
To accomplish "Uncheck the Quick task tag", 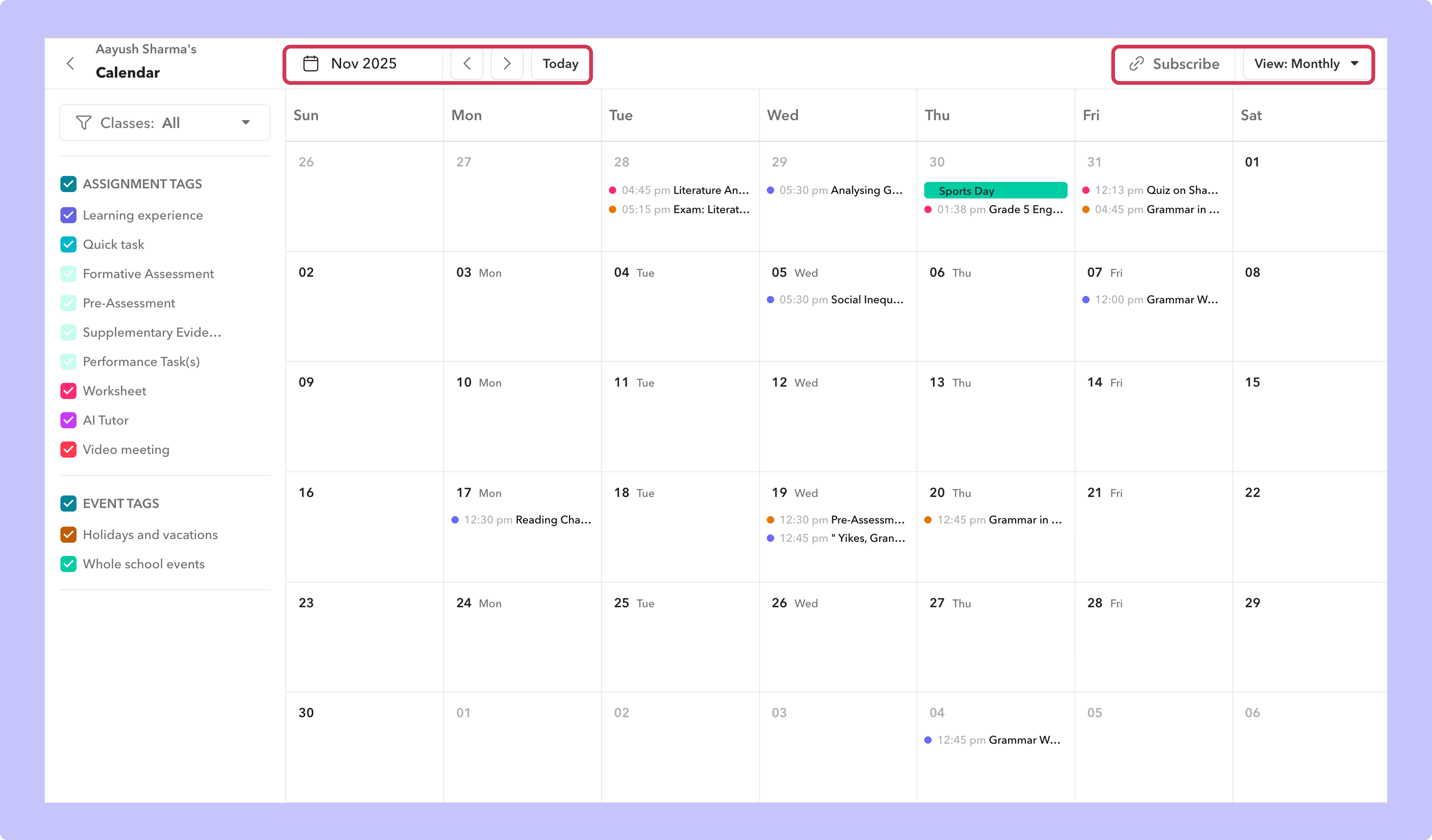I will pyautogui.click(x=69, y=244).
